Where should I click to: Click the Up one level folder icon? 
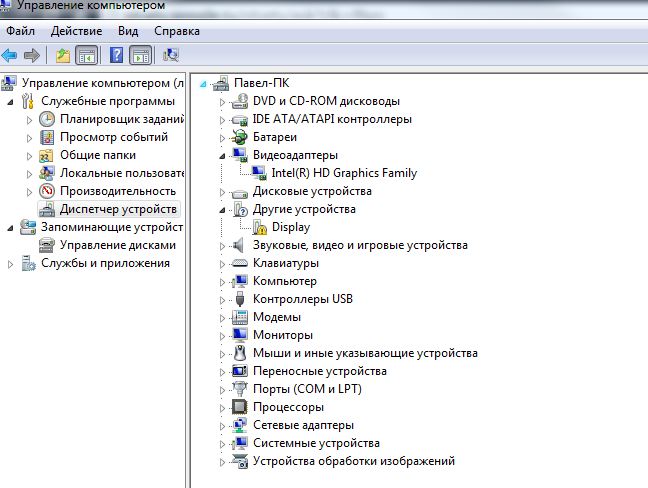point(63,55)
